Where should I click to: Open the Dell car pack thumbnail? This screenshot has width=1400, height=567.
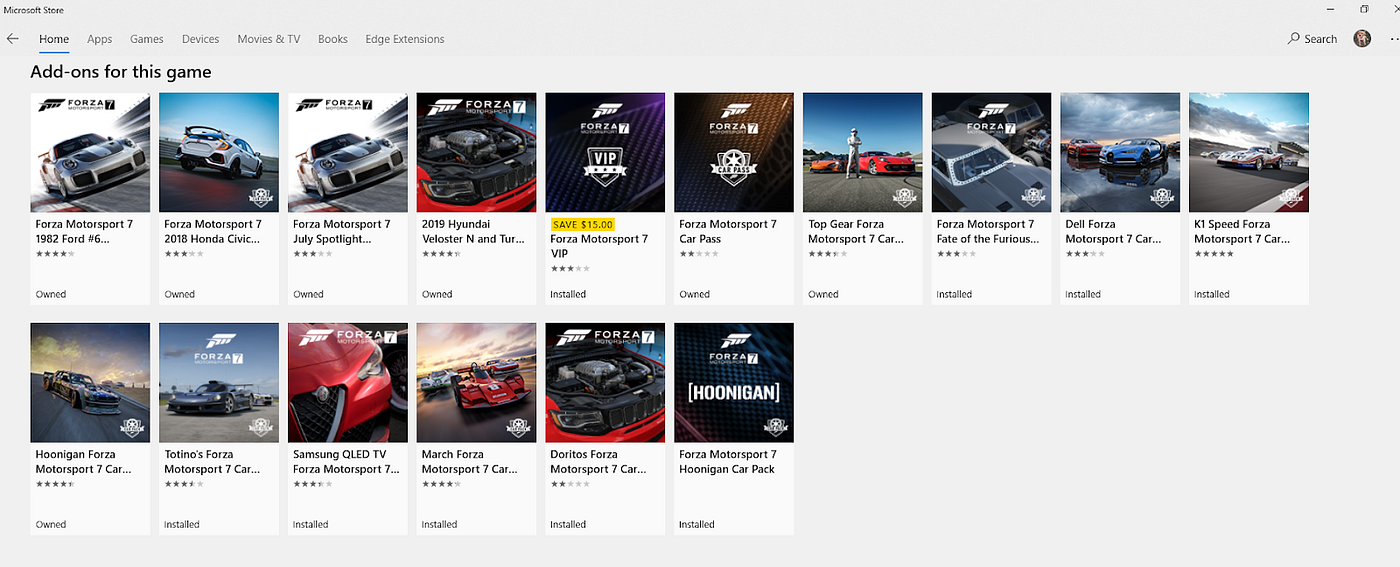1120,152
